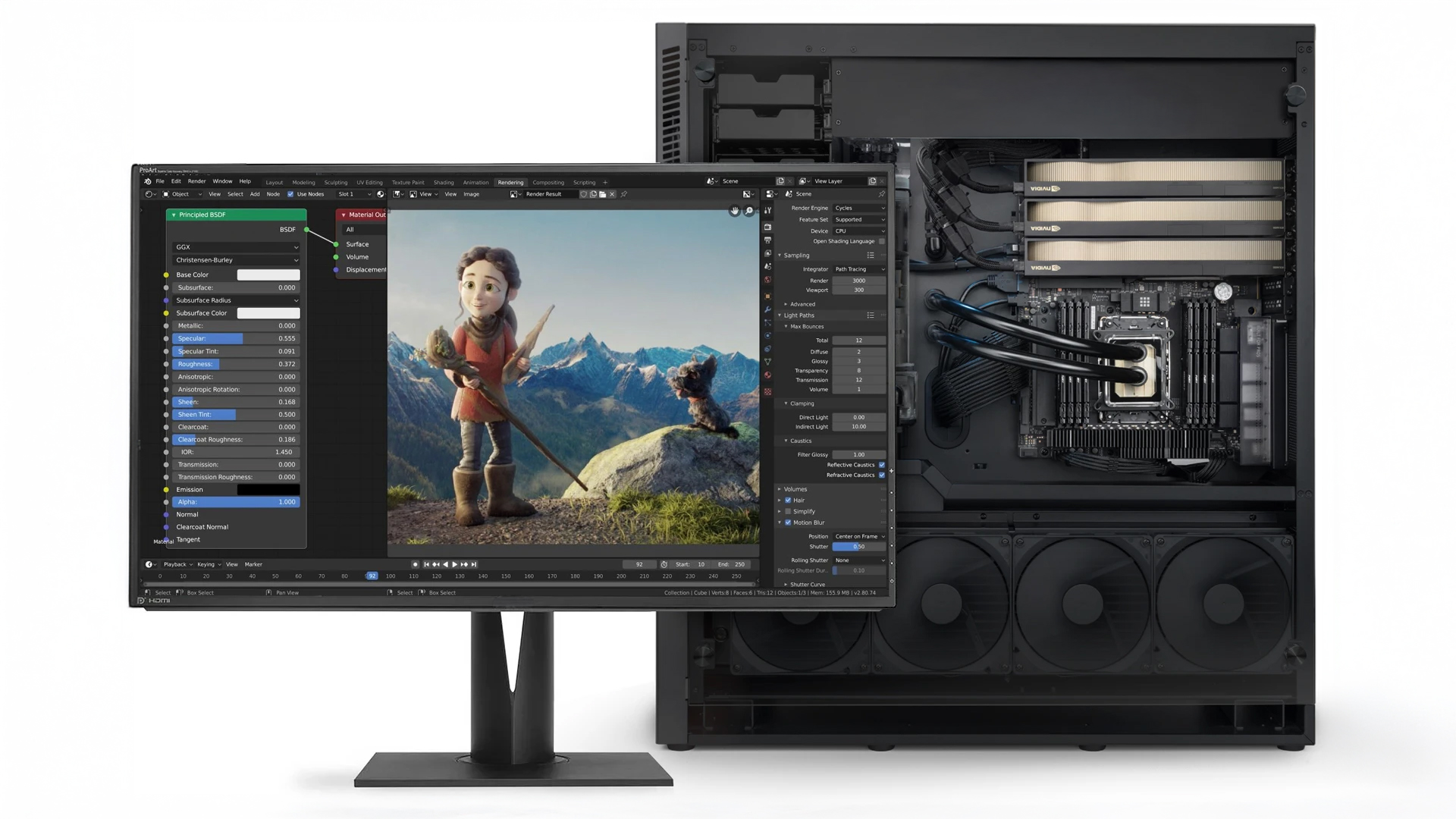This screenshot has height=819, width=1456.
Task: Disable the Use Nodes checkbox
Action: (x=290, y=194)
